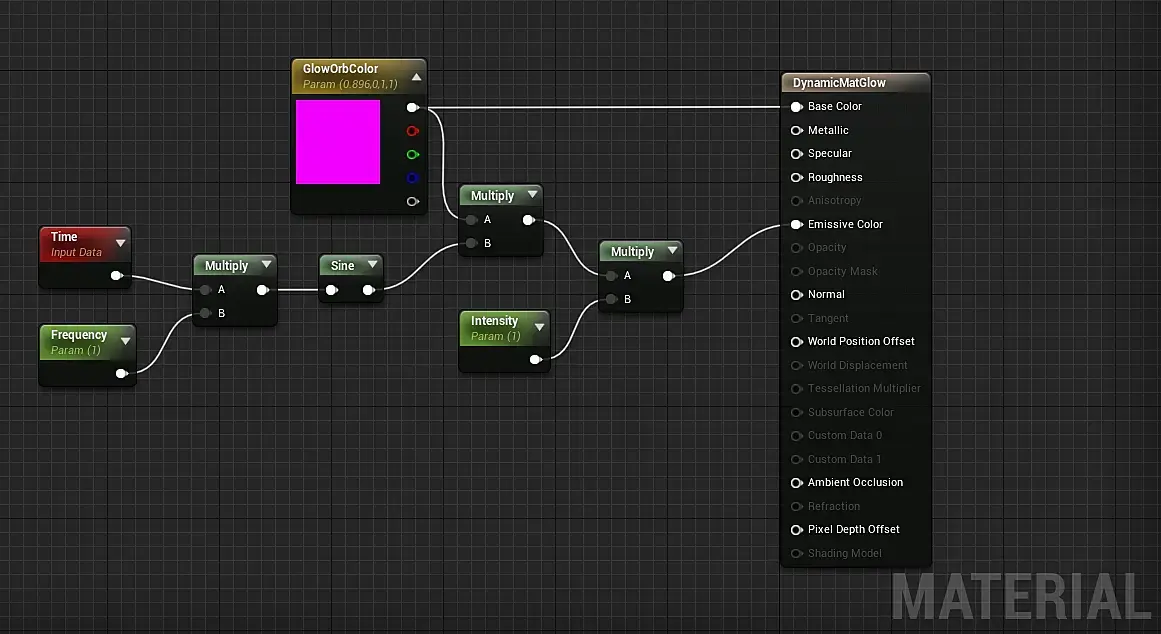Click the Custom Data 1 label

[x=844, y=459]
